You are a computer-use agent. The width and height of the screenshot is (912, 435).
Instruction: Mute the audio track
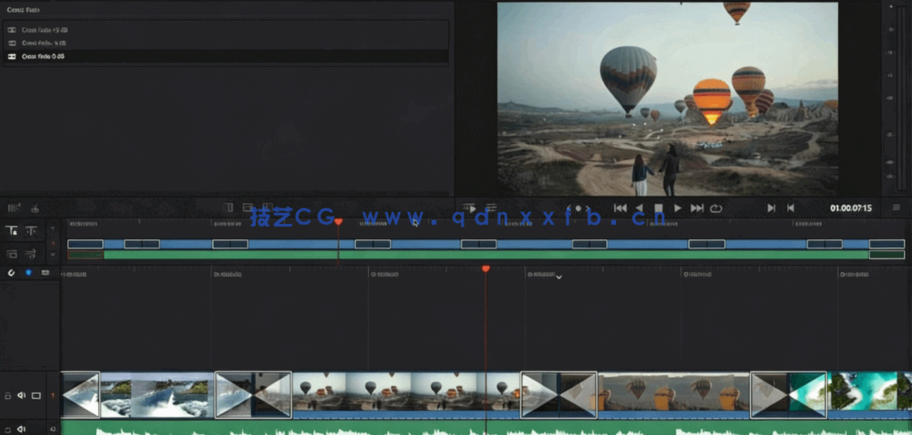click(x=22, y=429)
